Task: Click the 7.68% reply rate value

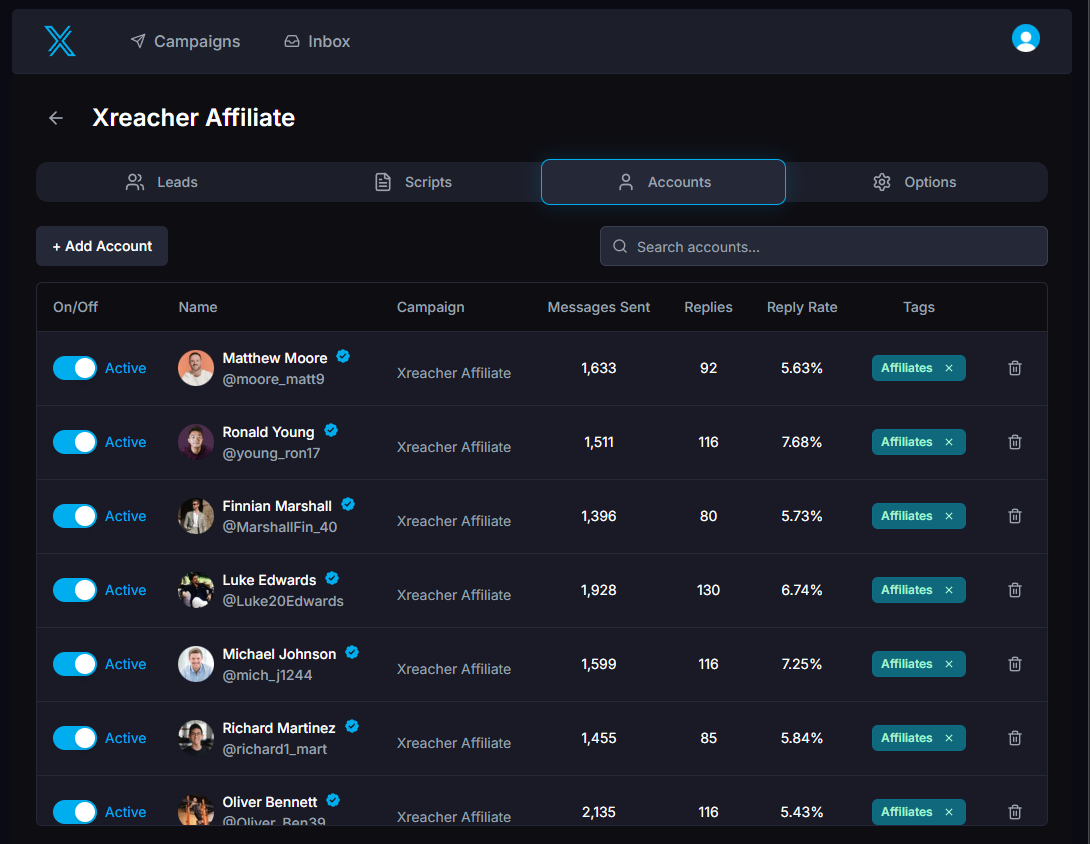Action: pos(802,442)
